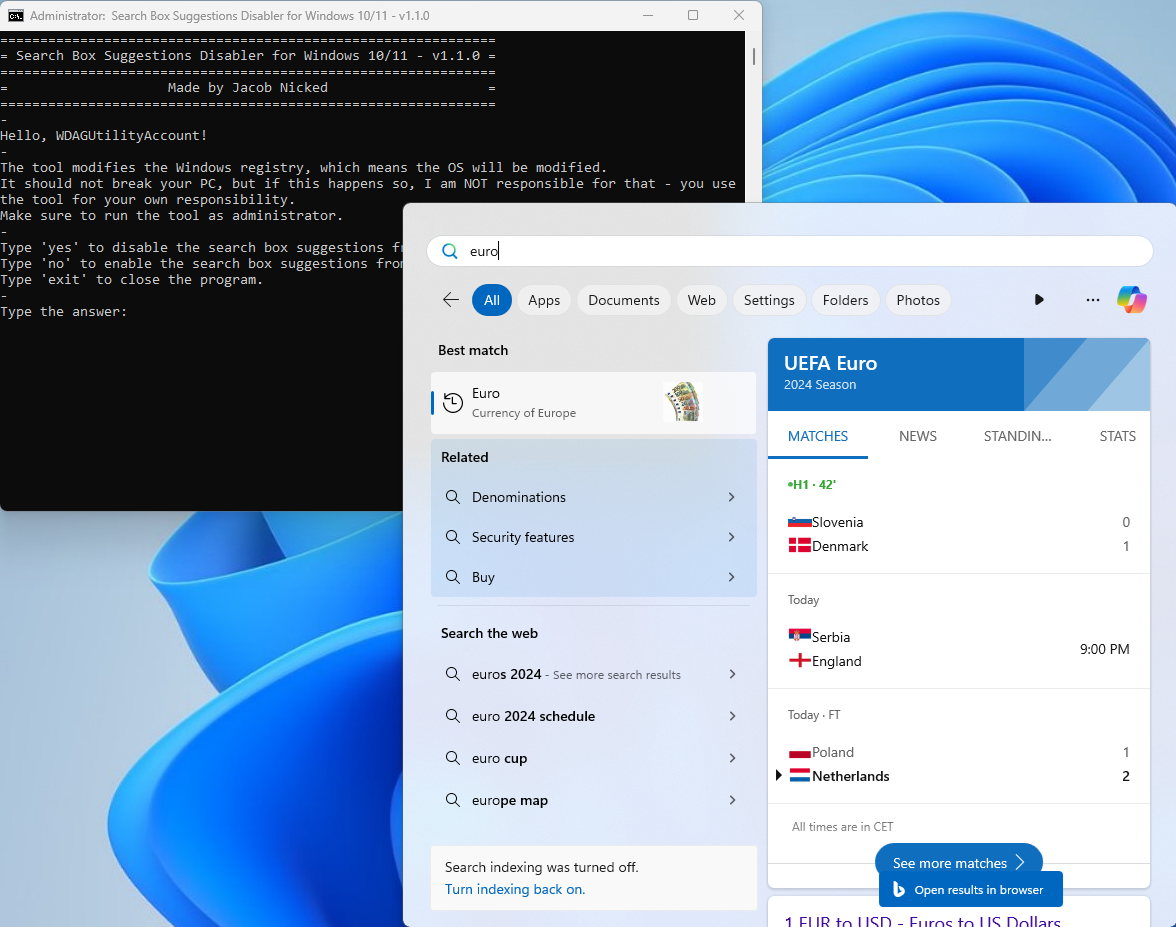Click search icon beside euro cup
Viewport: 1176px width, 927px height.
tap(452, 758)
